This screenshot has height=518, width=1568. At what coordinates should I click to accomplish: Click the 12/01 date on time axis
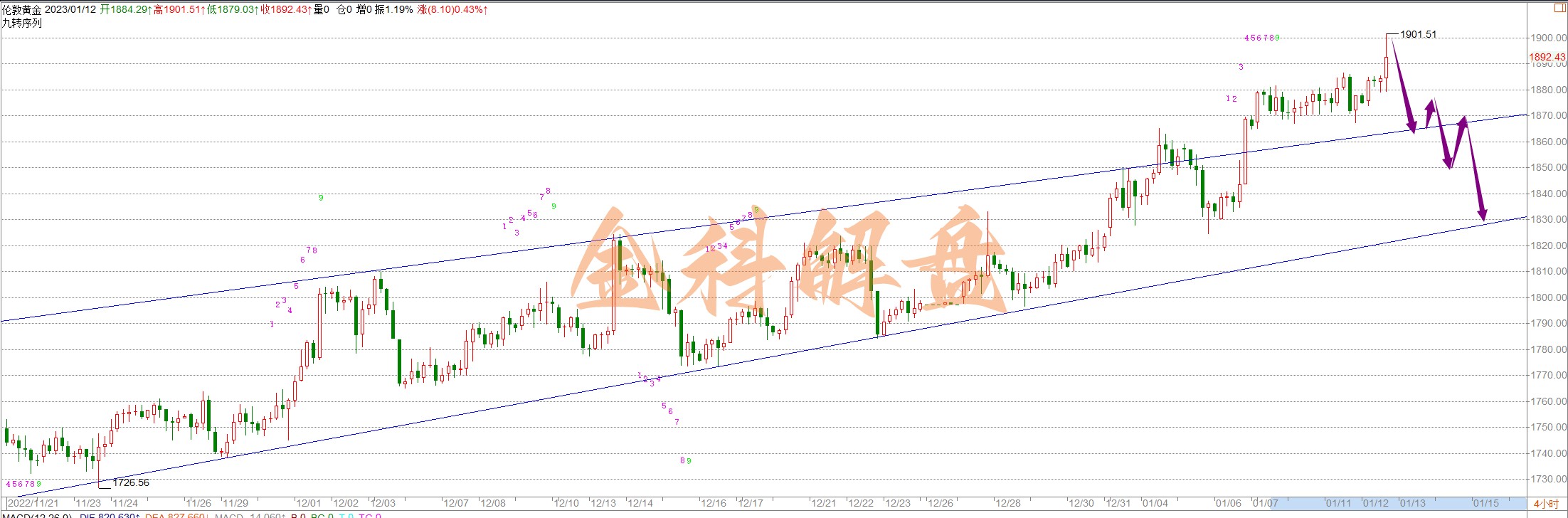[x=309, y=503]
